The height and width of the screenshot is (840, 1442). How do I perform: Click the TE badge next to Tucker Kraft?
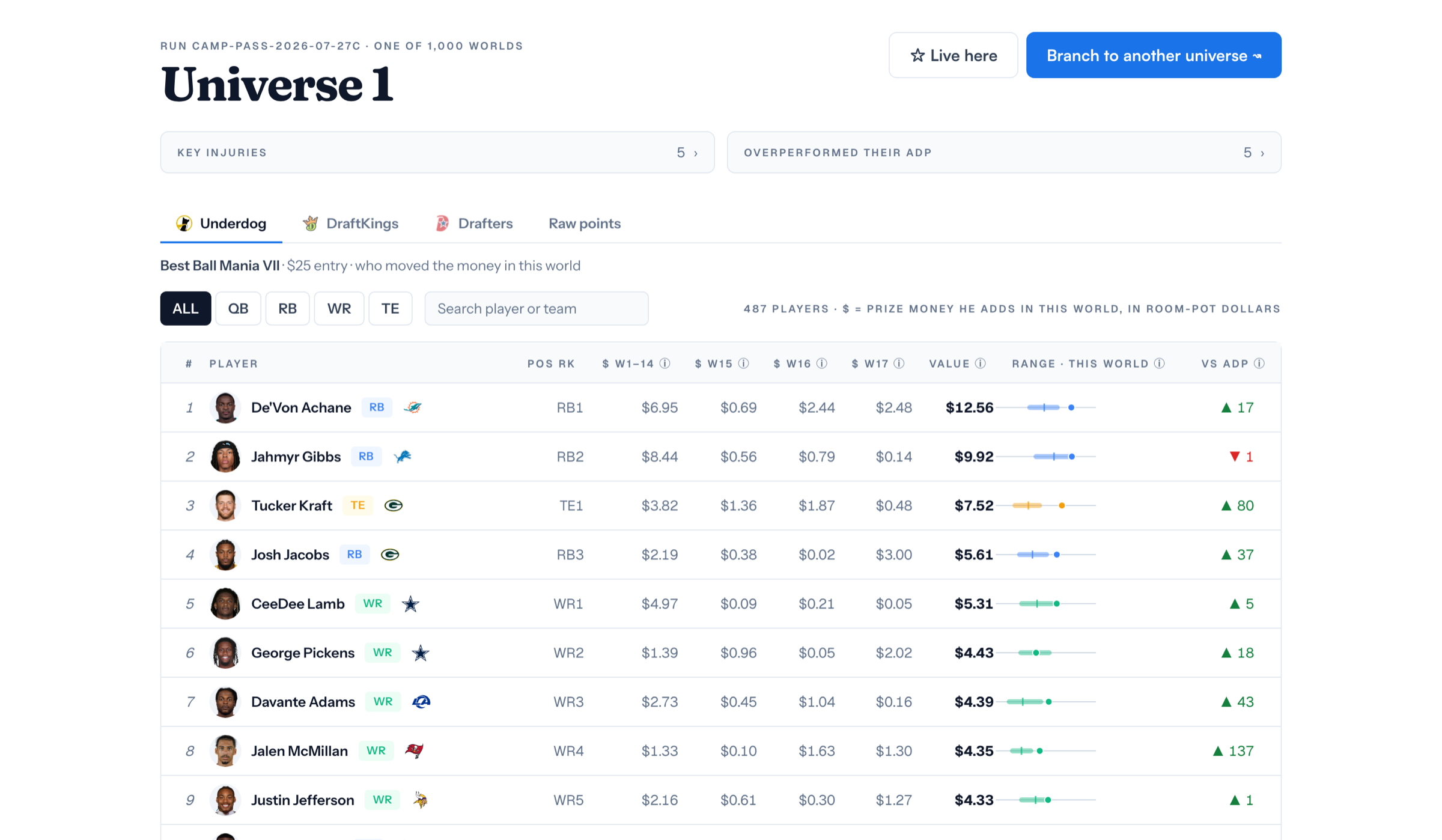tap(357, 506)
